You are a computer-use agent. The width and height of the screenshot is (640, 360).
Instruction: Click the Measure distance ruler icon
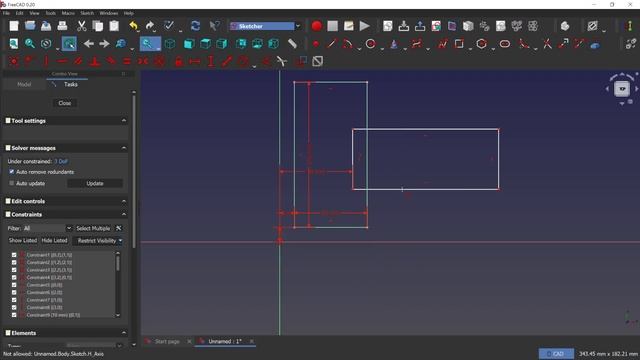(292, 44)
